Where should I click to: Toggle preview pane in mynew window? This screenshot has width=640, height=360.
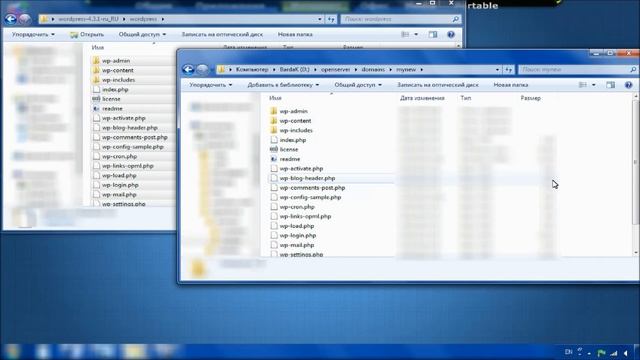[610, 85]
